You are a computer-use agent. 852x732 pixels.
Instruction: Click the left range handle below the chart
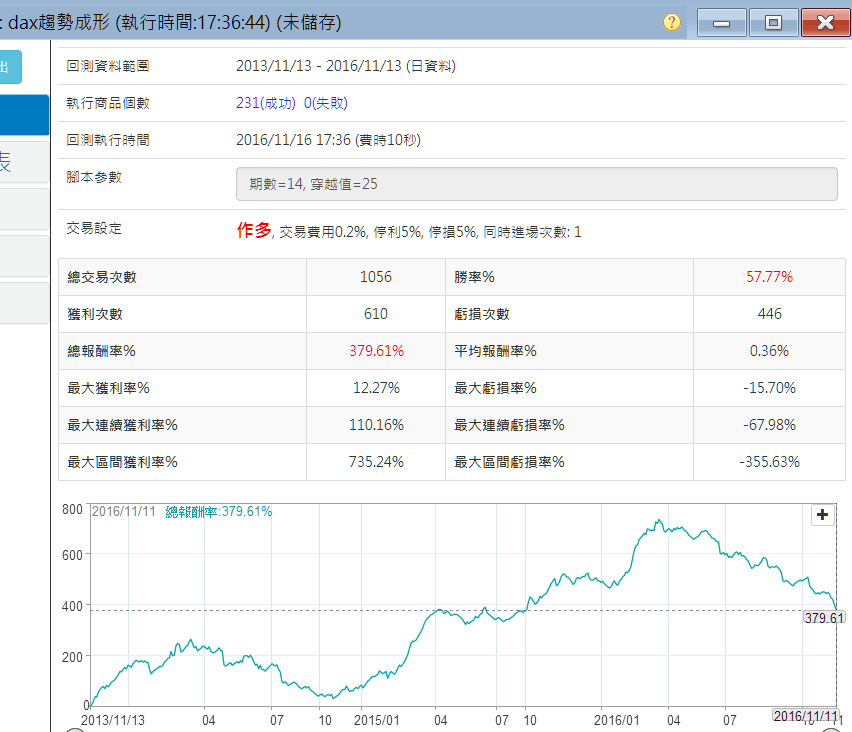pyautogui.click(x=74, y=729)
